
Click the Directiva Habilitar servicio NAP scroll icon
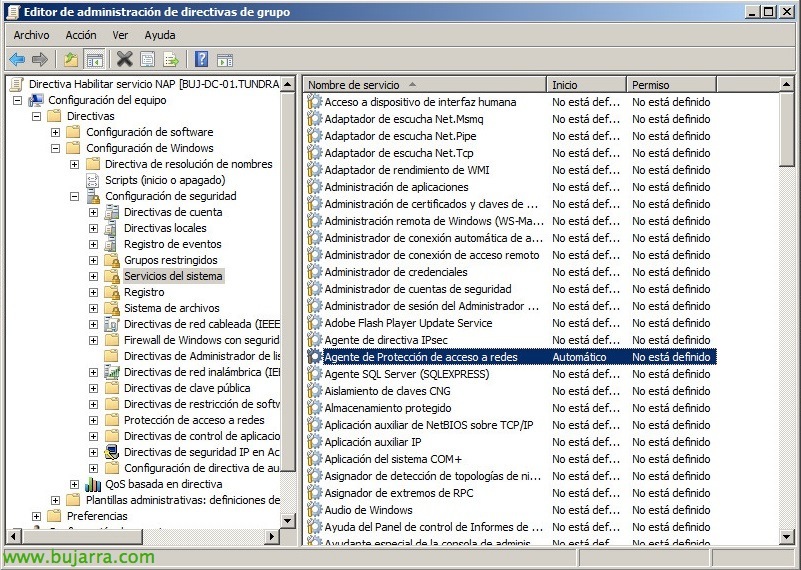(x=17, y=84)
